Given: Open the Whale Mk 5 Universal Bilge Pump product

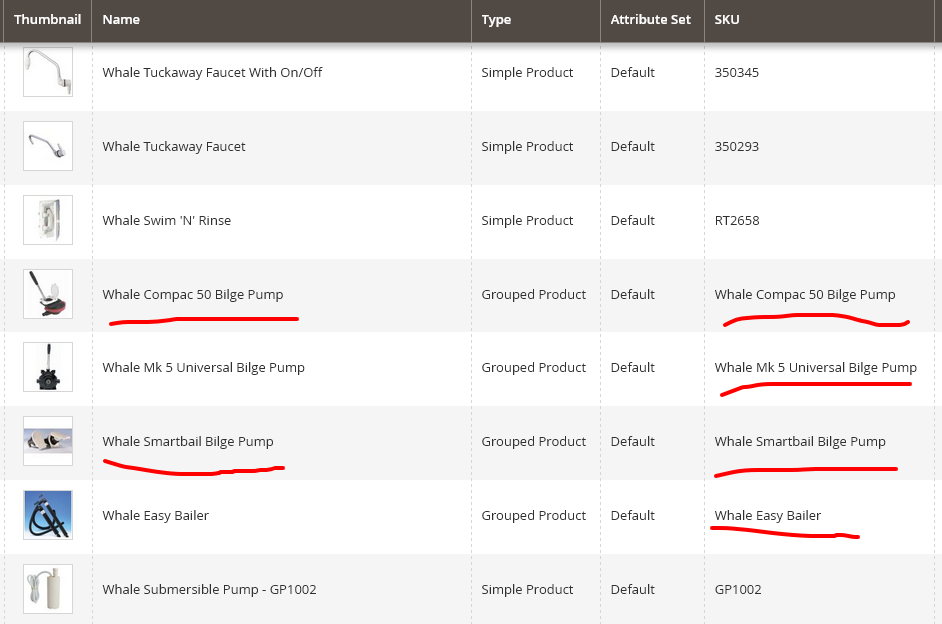Looking at the screenshot, I should (x=203, y=367).
